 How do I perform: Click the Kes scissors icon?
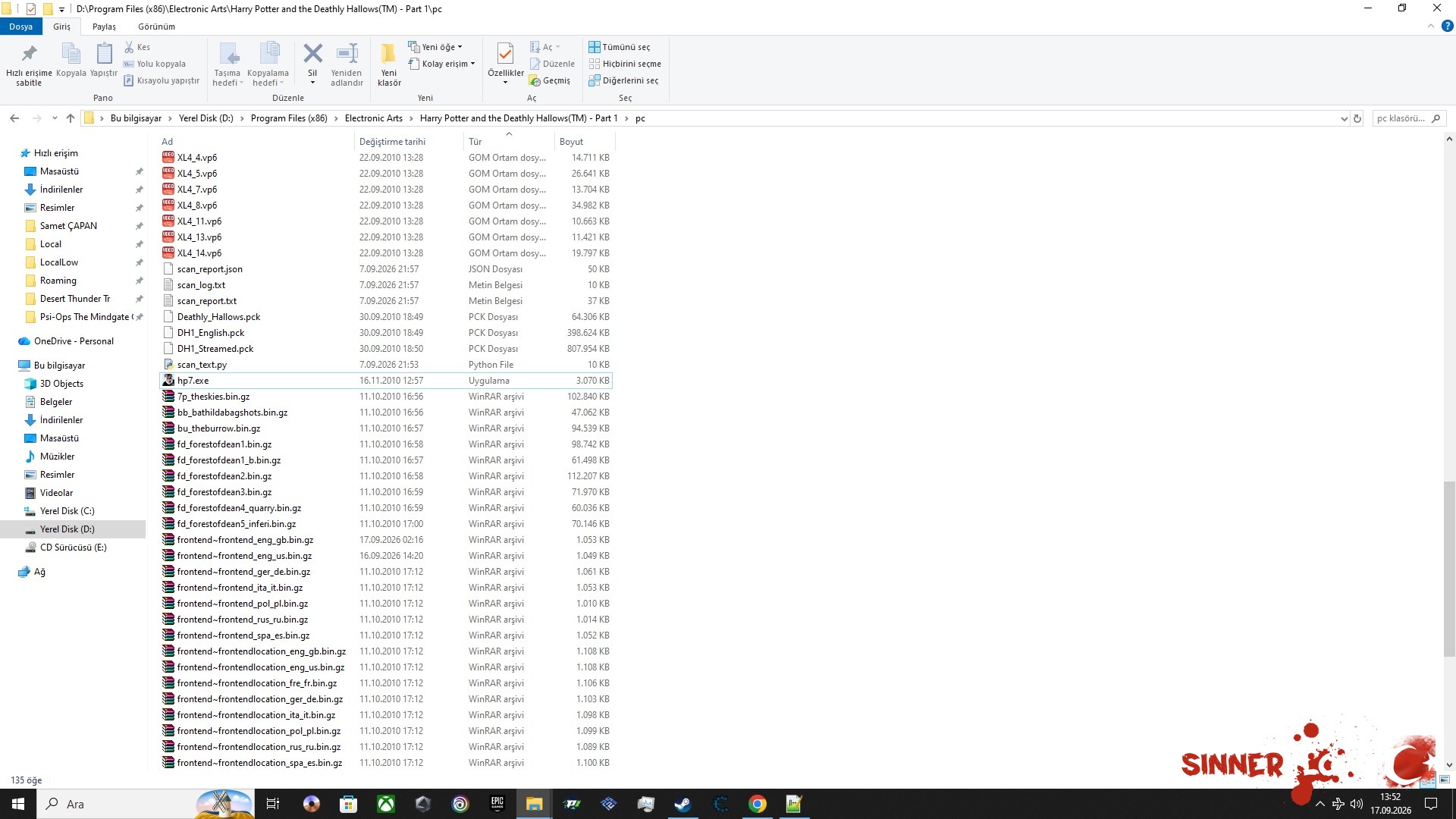pos(129,47)
